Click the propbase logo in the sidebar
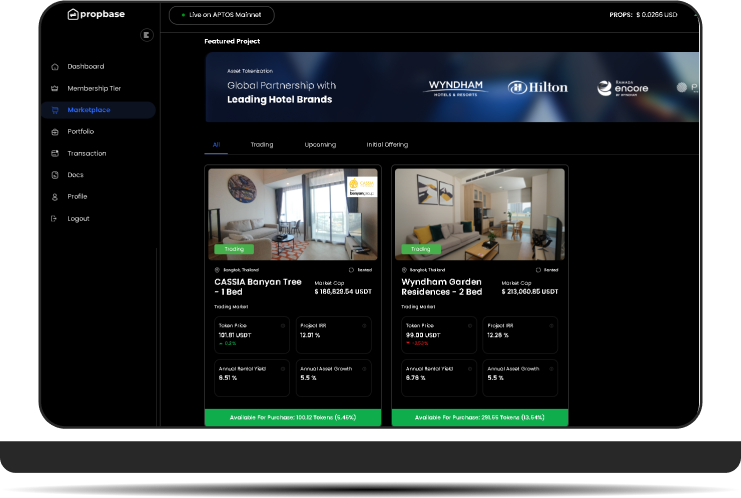 tap(99, 15)
